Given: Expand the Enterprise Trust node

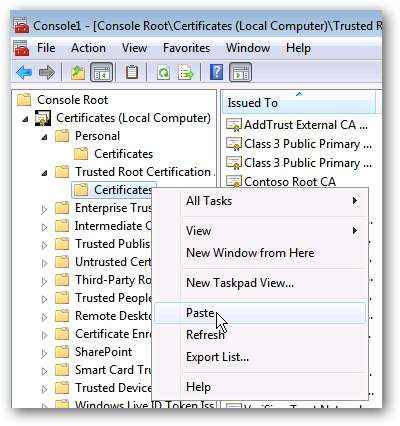Looking at the screenshot, I should tap(44, 209).
